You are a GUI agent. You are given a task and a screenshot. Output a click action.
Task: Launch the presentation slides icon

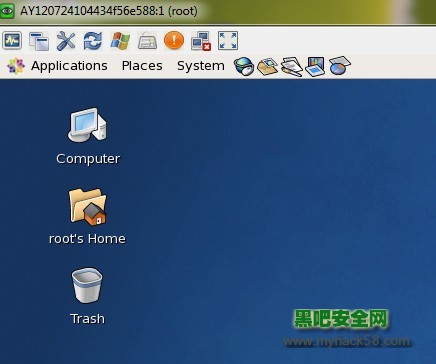pos(315,66)
